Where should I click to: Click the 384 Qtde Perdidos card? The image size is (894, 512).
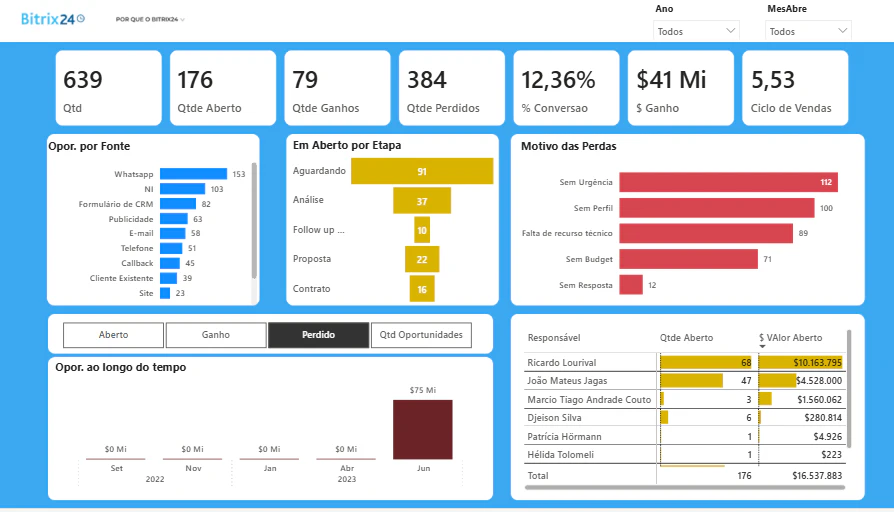[452, 88]
